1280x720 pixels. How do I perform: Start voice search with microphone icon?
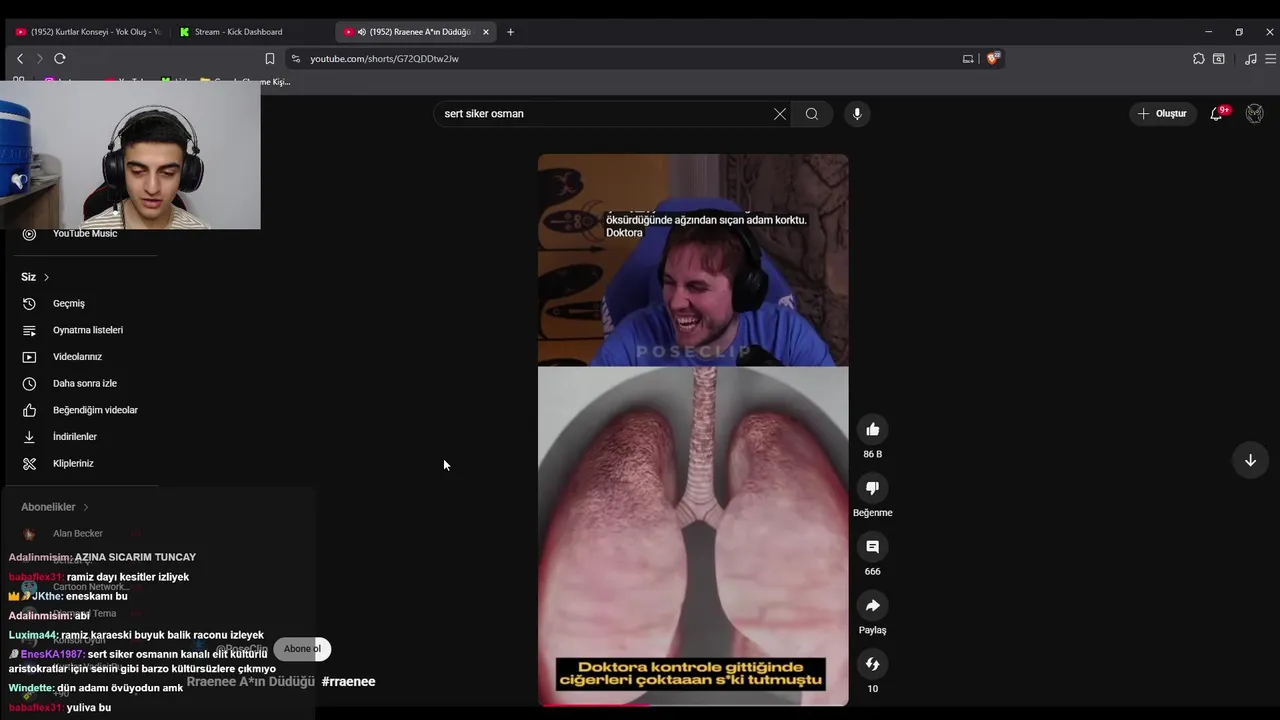(x=857, y=114)
